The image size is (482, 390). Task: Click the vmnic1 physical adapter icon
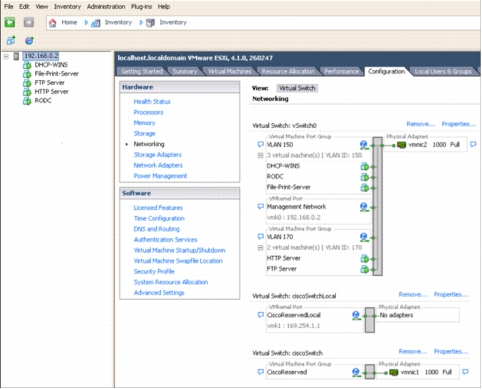point(393,372)
